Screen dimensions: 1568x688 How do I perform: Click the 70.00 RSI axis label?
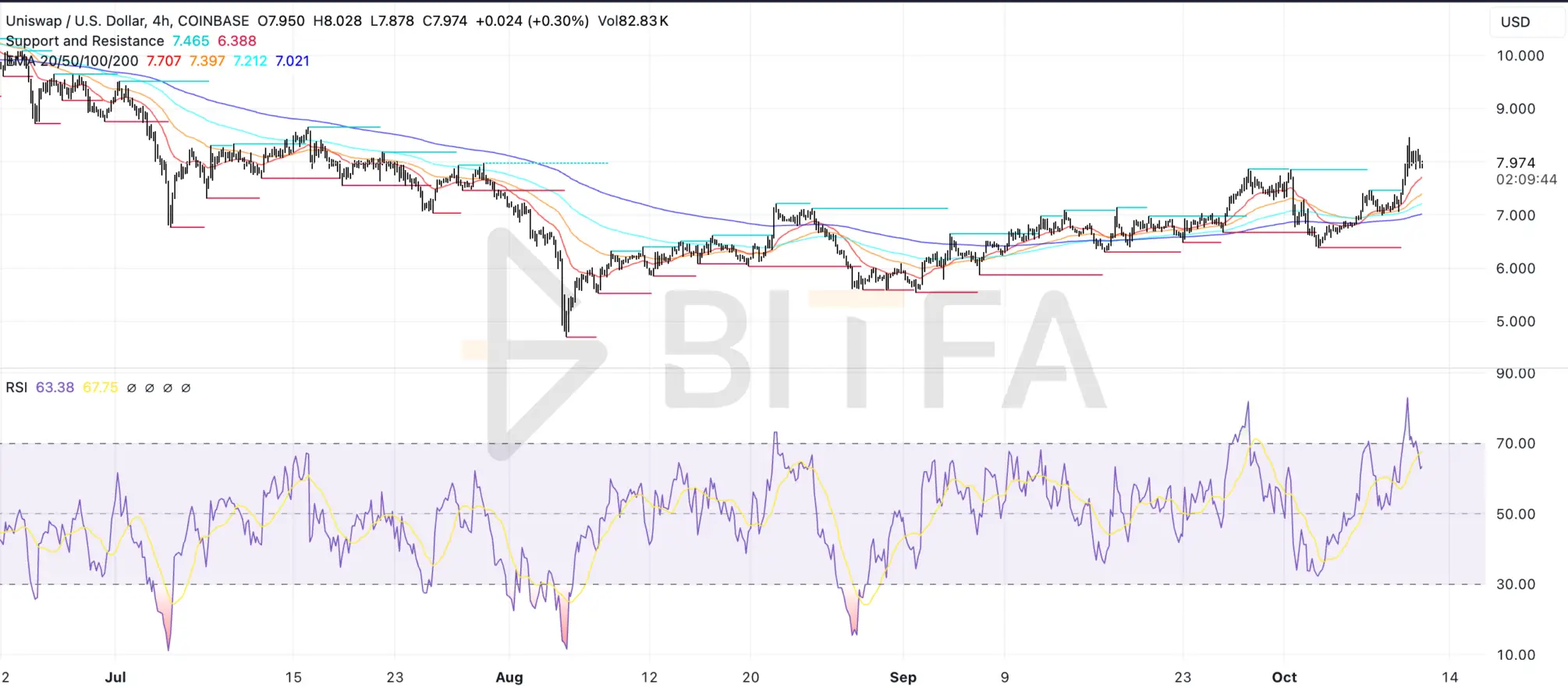tap(1516, 444)
